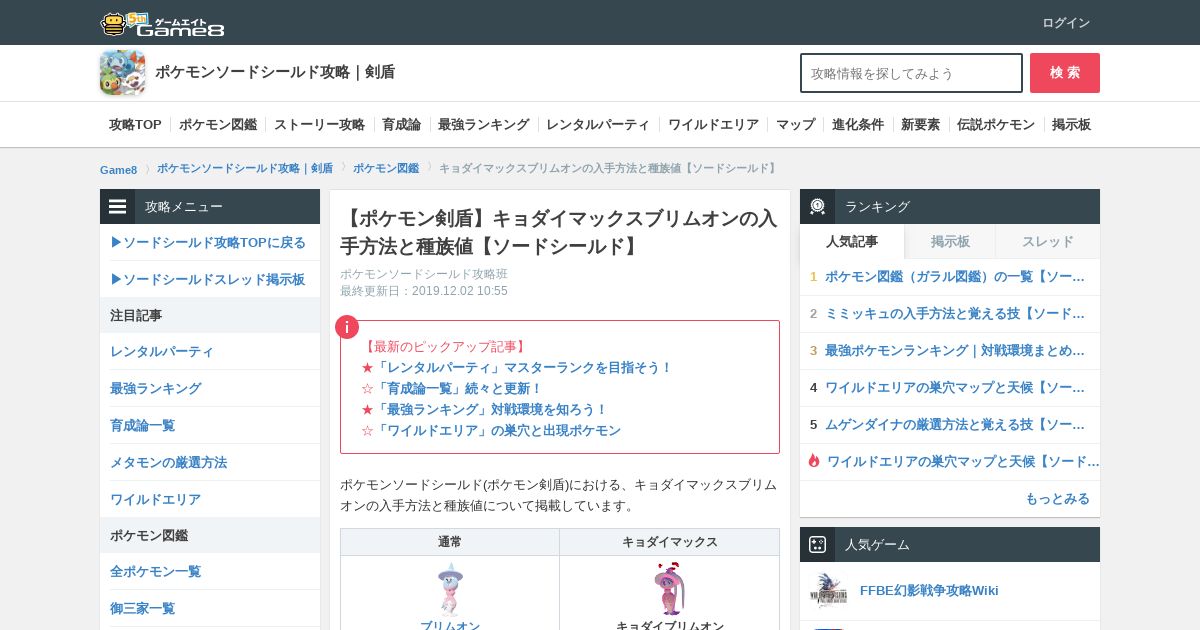Click the Pokemon Sword Shield game icon
The image size is (1200, 630).
pyautogui.click(x=122, y=72)
